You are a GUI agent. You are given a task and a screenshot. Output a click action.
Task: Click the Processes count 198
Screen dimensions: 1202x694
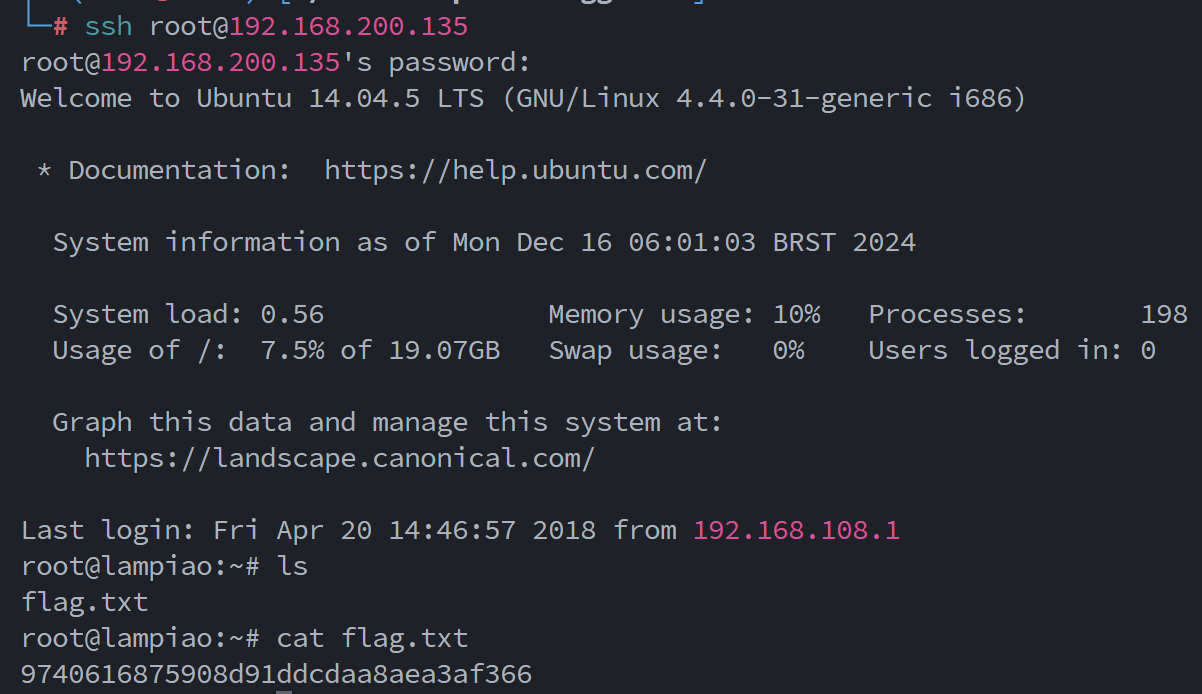pos(1164,314)
